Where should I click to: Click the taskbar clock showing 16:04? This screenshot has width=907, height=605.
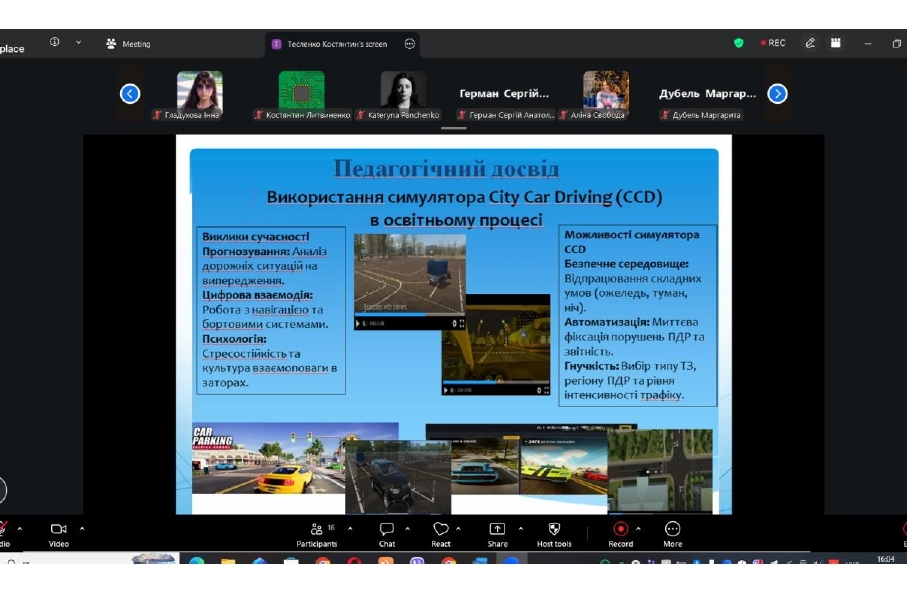click(x=886, y=559)
